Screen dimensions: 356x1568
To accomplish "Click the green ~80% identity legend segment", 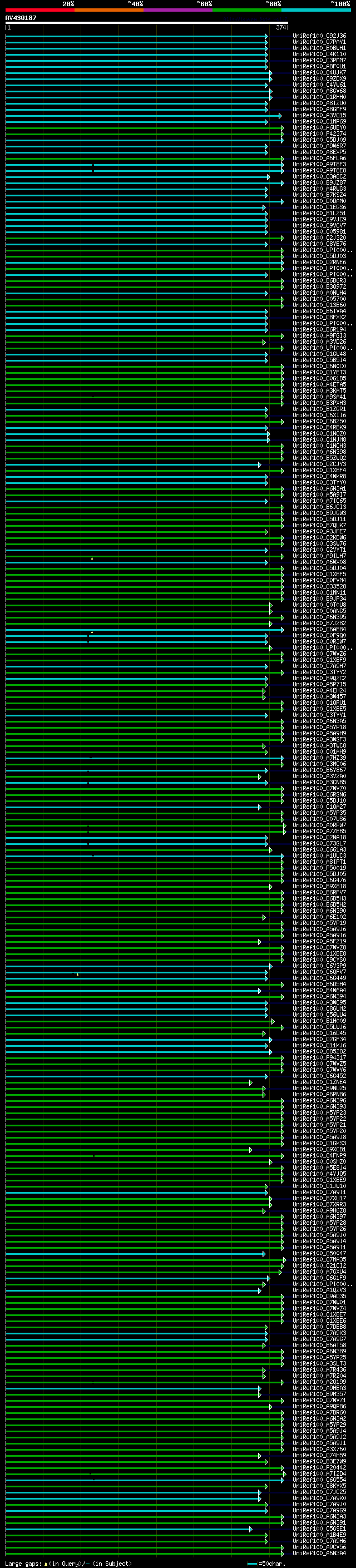I will 247,11.
